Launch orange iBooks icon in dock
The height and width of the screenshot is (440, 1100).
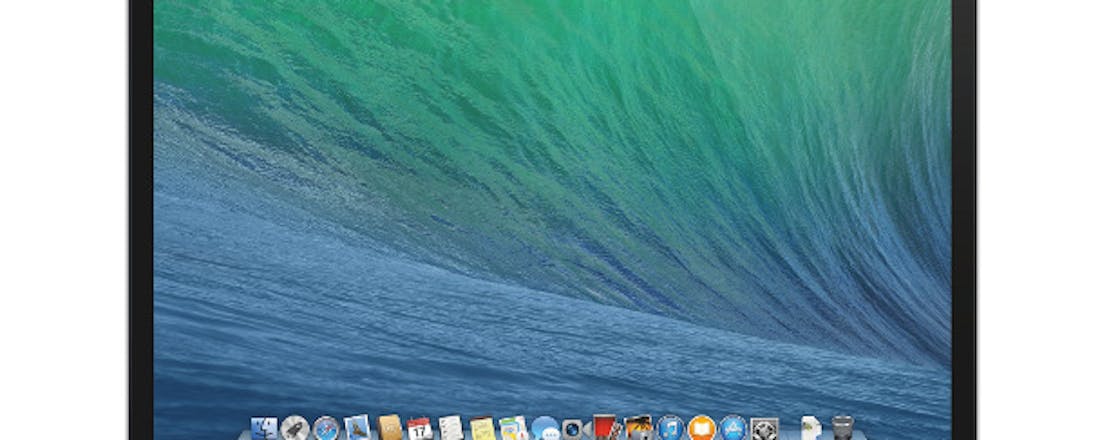(x=702, y=428)
